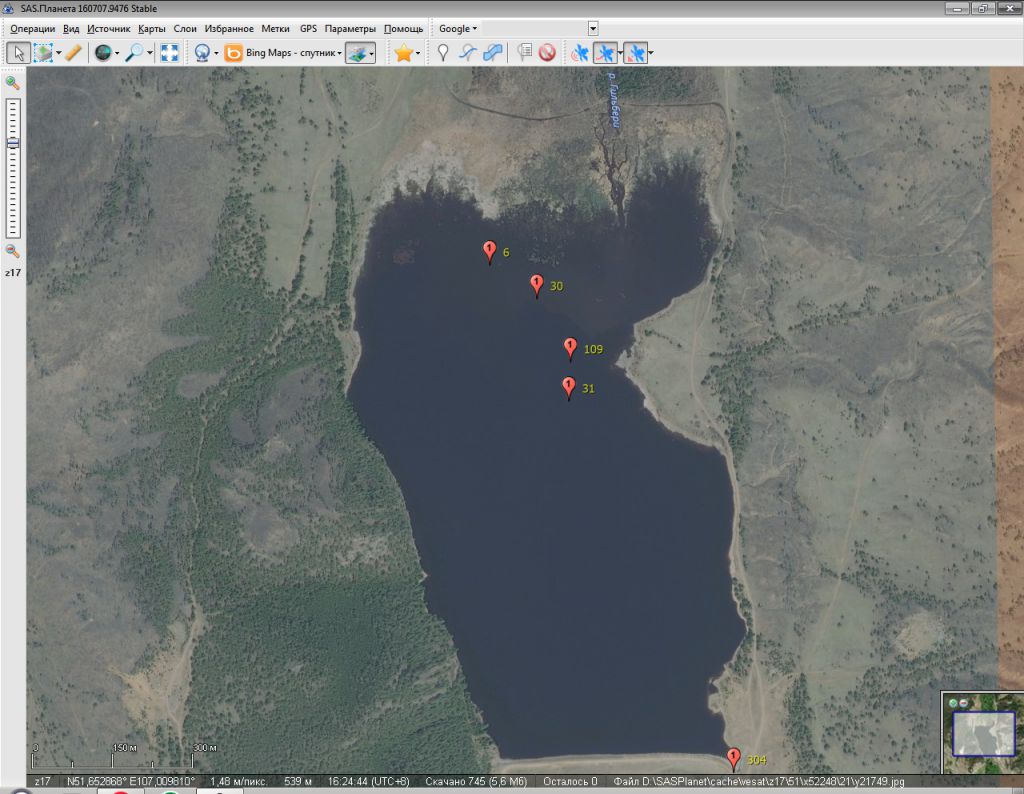1024x794 pixels.
Task: Toggle the GPS tracking show button
Action: click(604, 53)
